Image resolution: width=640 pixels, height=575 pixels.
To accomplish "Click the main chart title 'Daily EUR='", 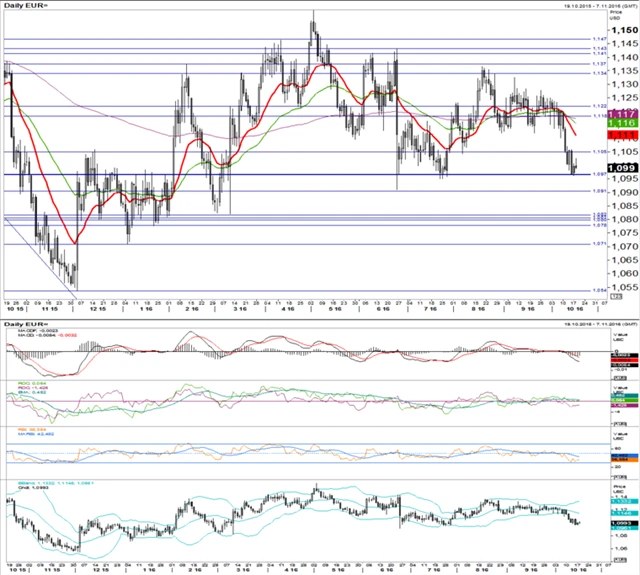I will (27, 8).
